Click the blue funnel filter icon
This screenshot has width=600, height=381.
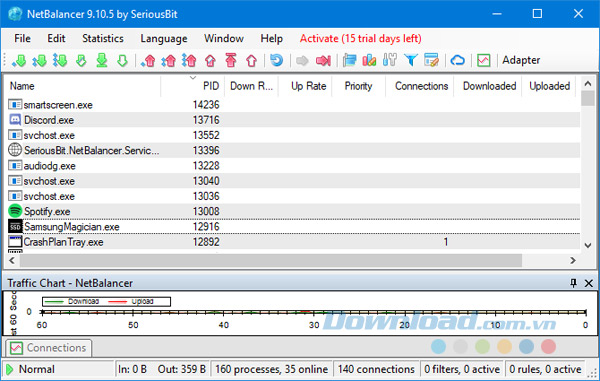(x=411, y=60)
